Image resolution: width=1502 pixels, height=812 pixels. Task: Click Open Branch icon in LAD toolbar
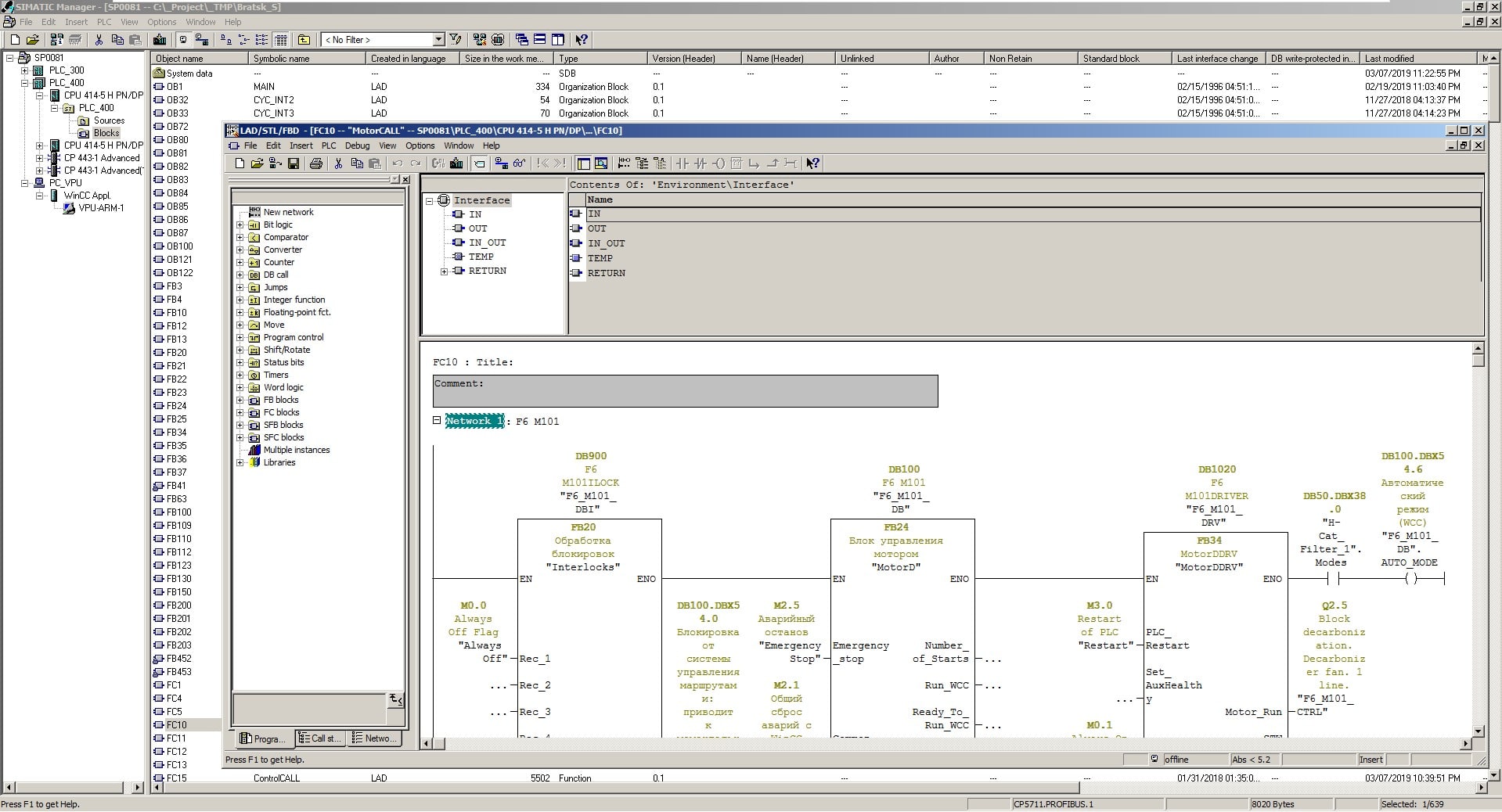click(x=755, y=163)
